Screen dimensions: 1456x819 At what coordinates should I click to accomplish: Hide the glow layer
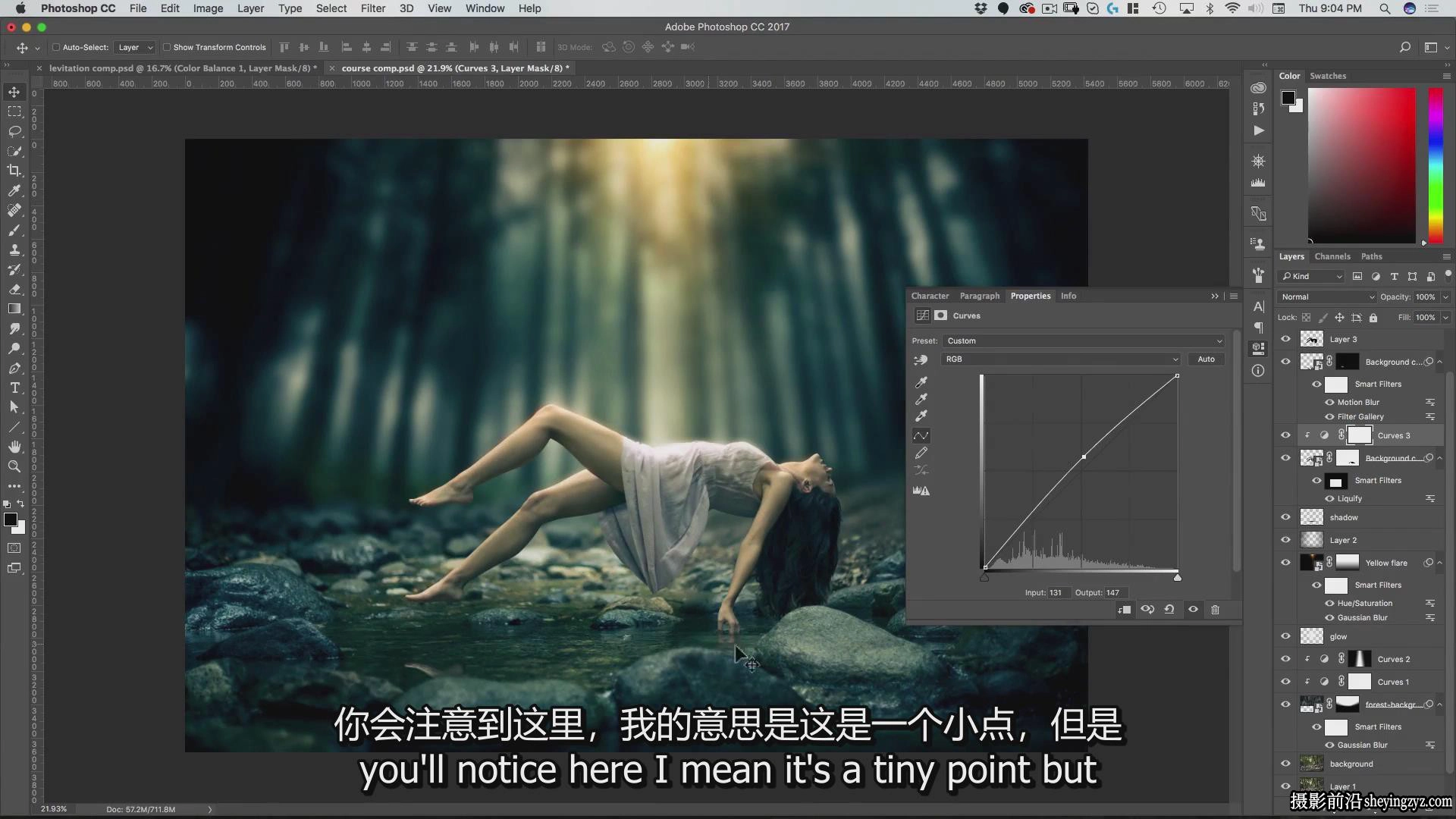pyautogui.click(x=1285, y=636)
